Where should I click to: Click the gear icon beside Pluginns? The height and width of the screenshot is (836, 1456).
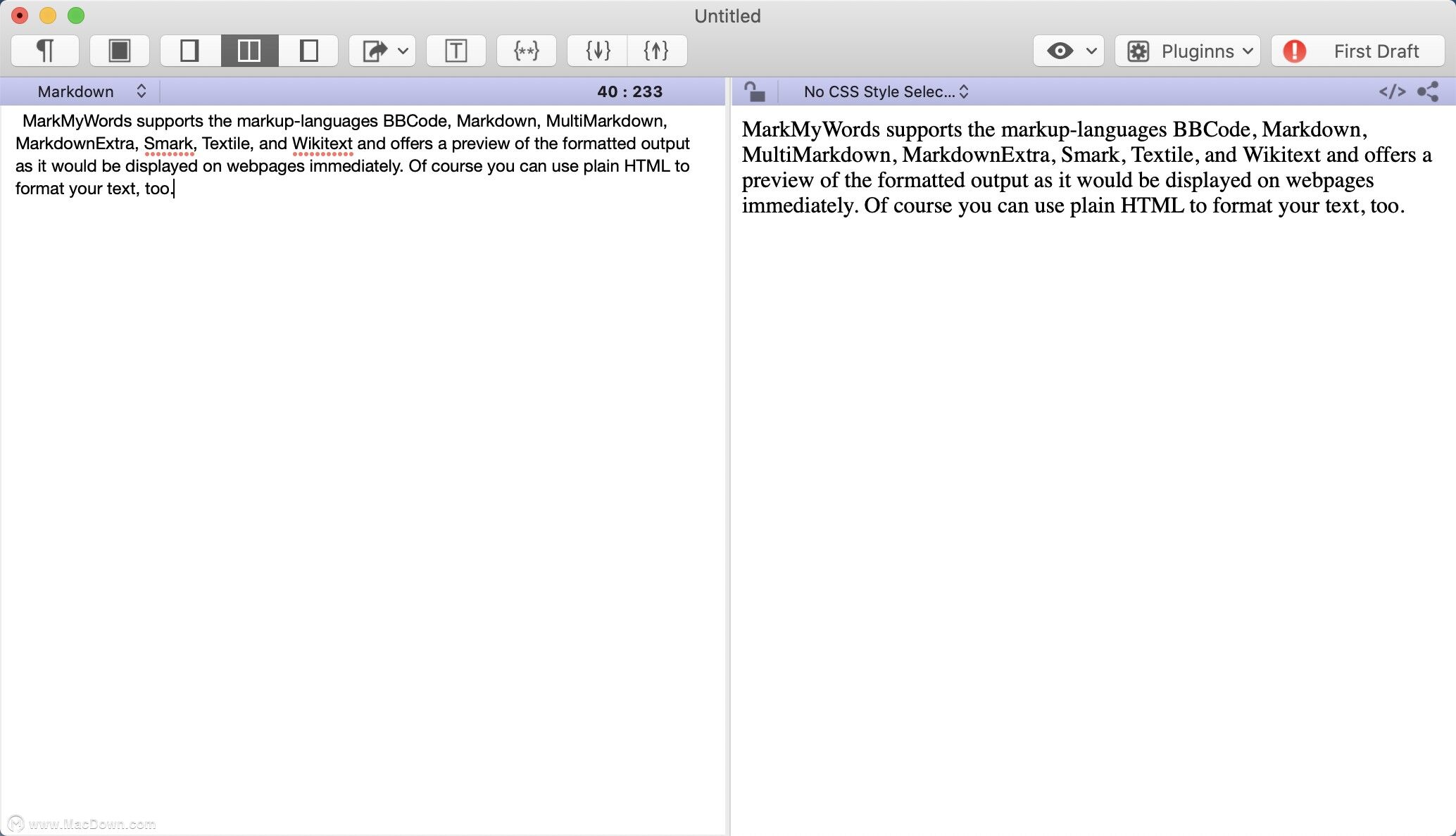(1138, 51)
